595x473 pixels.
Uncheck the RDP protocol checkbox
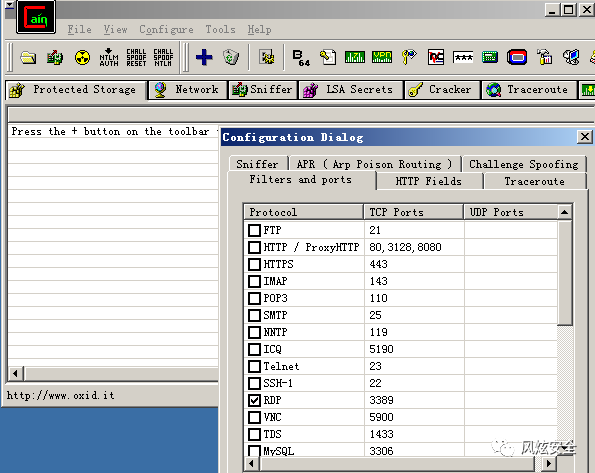[x=254, y=400]
